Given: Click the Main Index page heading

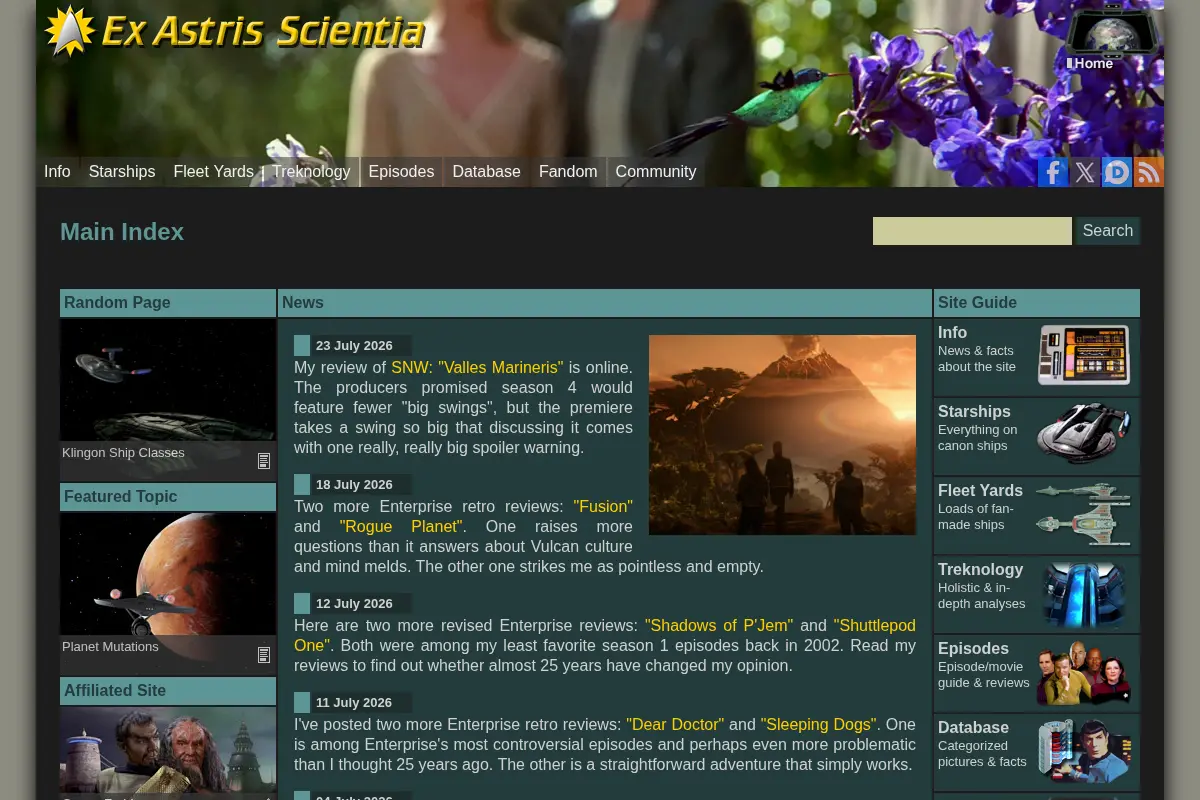Looking at the screenshot, I should tap(122, 232).
